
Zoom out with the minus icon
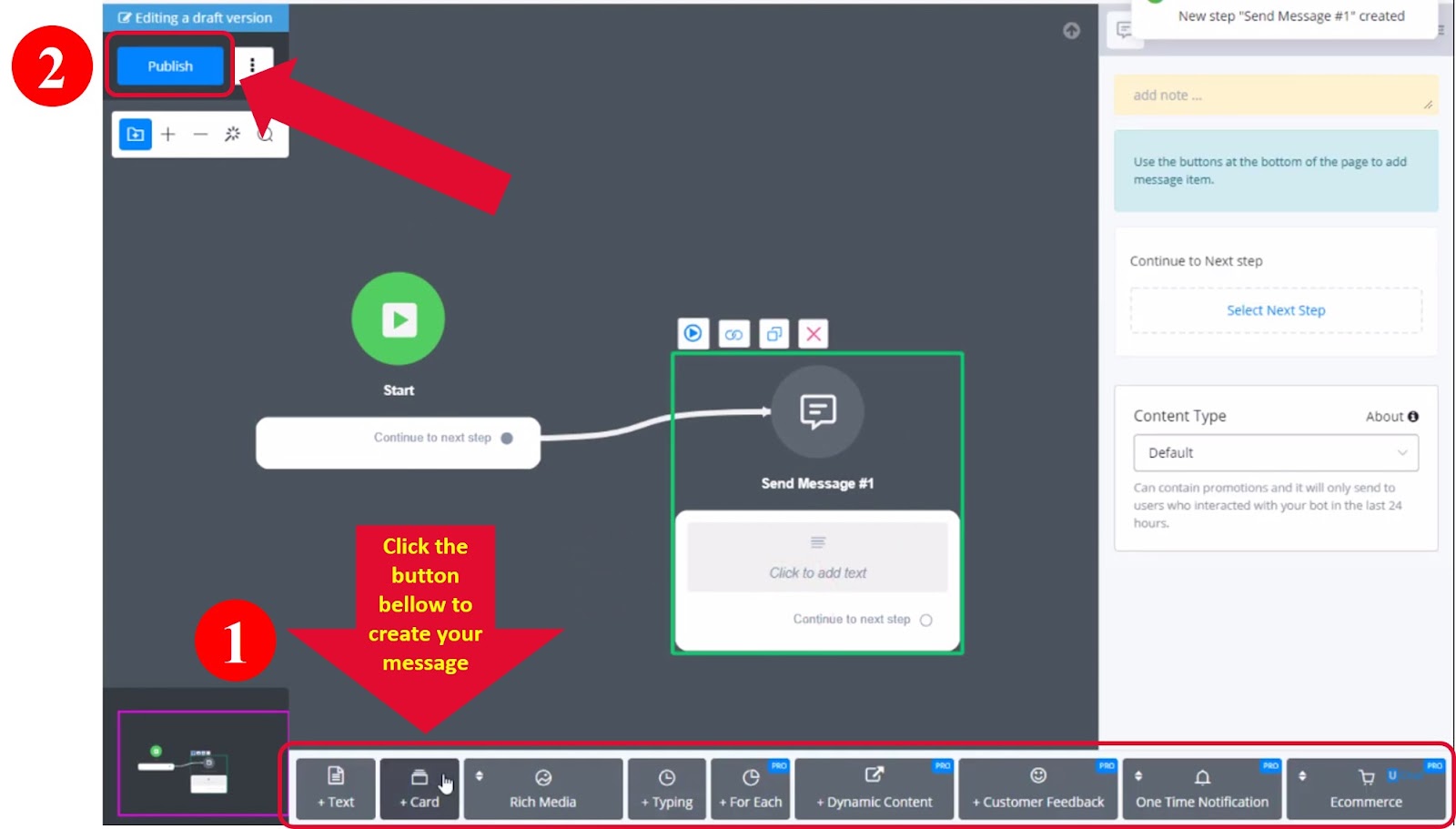(200, 135)
